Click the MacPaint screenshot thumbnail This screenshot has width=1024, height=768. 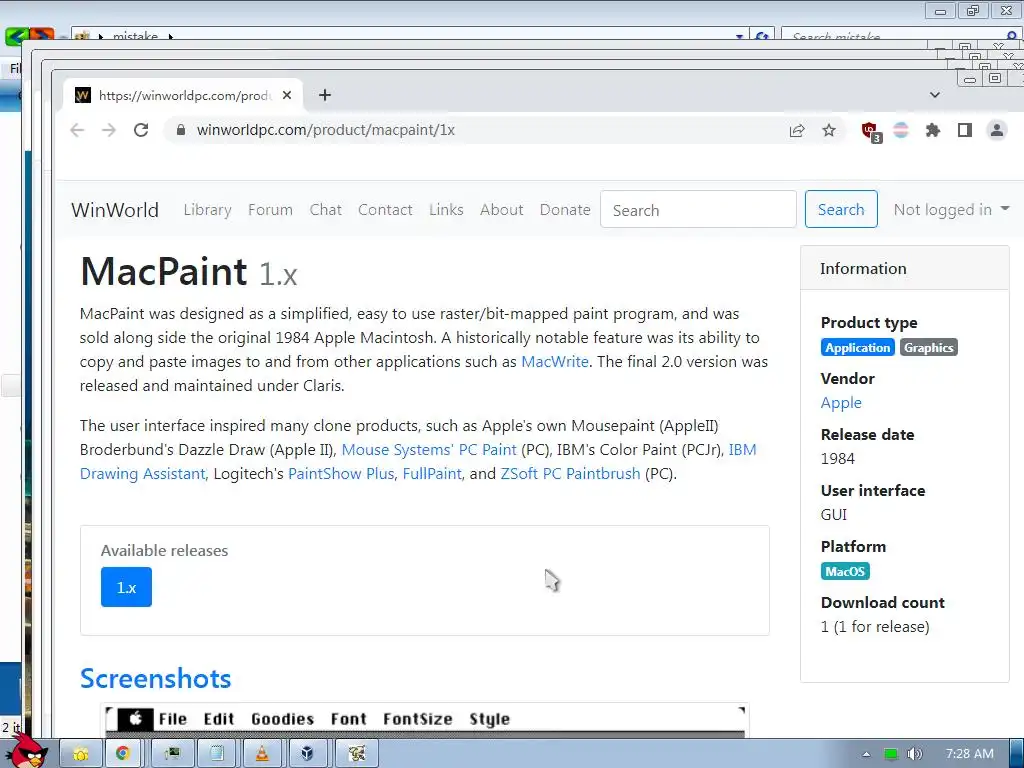426,721
